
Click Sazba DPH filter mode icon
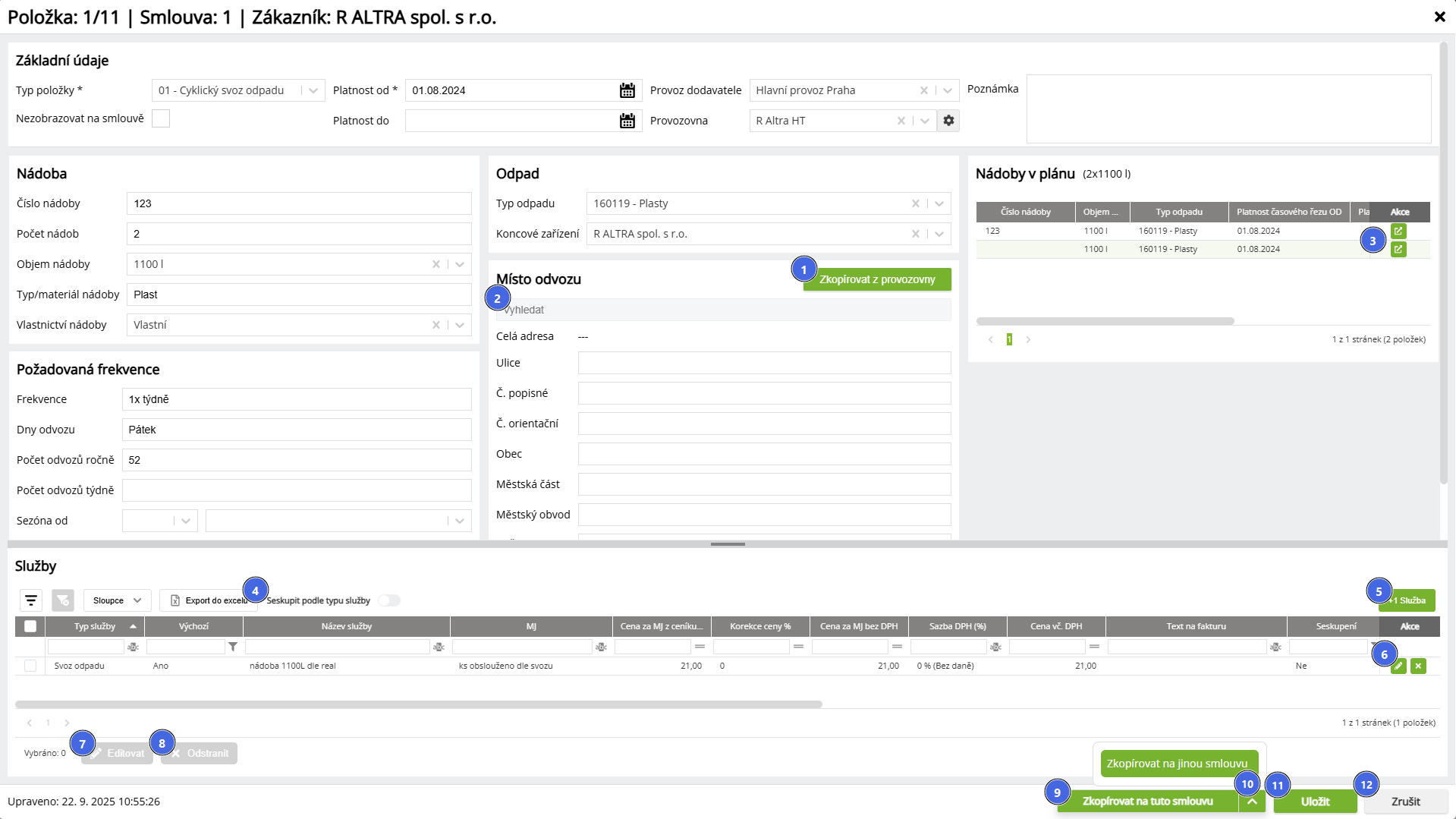click(x=995, y=647)
